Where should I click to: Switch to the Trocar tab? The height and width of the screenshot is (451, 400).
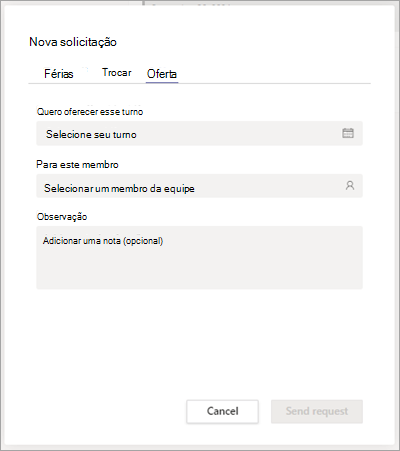[117, 73]
